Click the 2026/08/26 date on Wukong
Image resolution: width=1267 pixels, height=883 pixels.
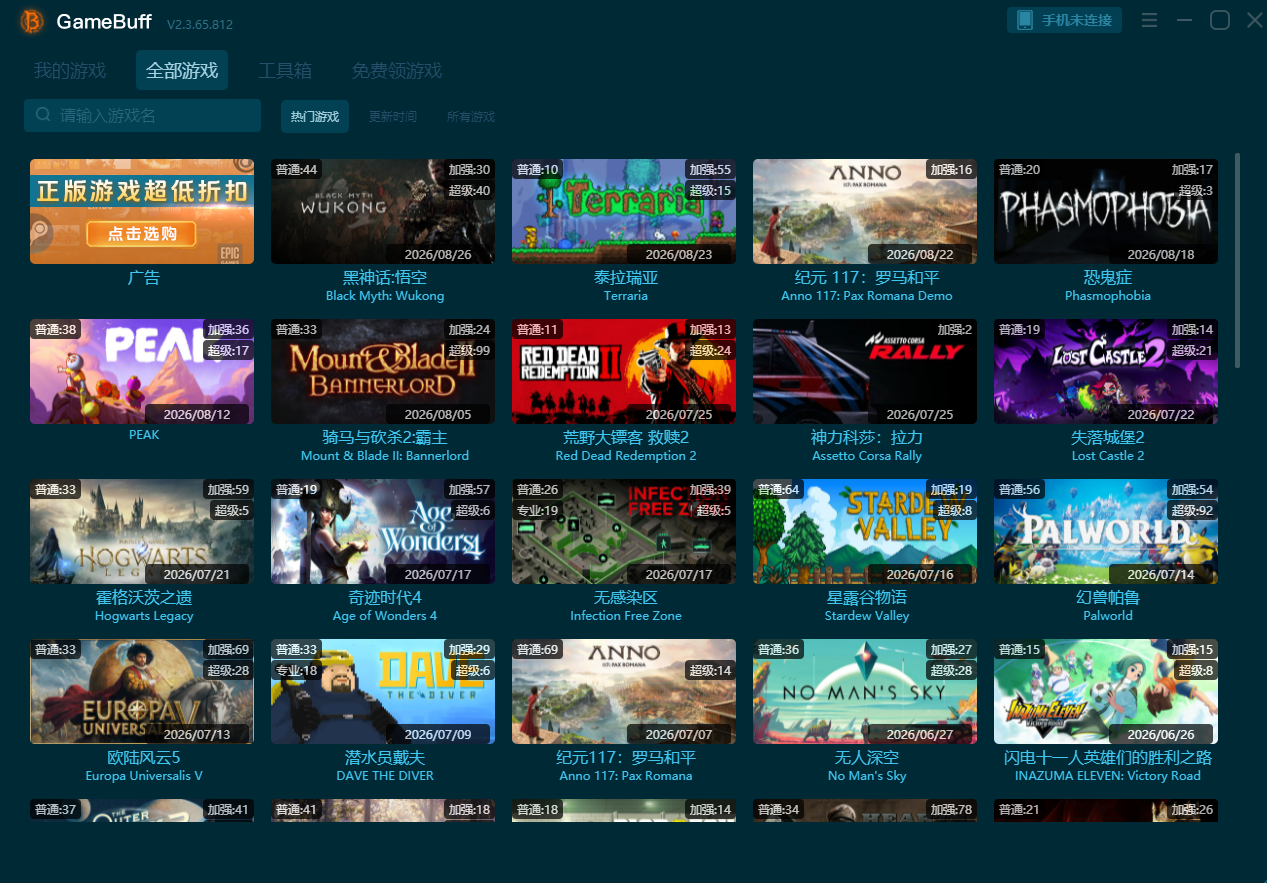(438, 254)
